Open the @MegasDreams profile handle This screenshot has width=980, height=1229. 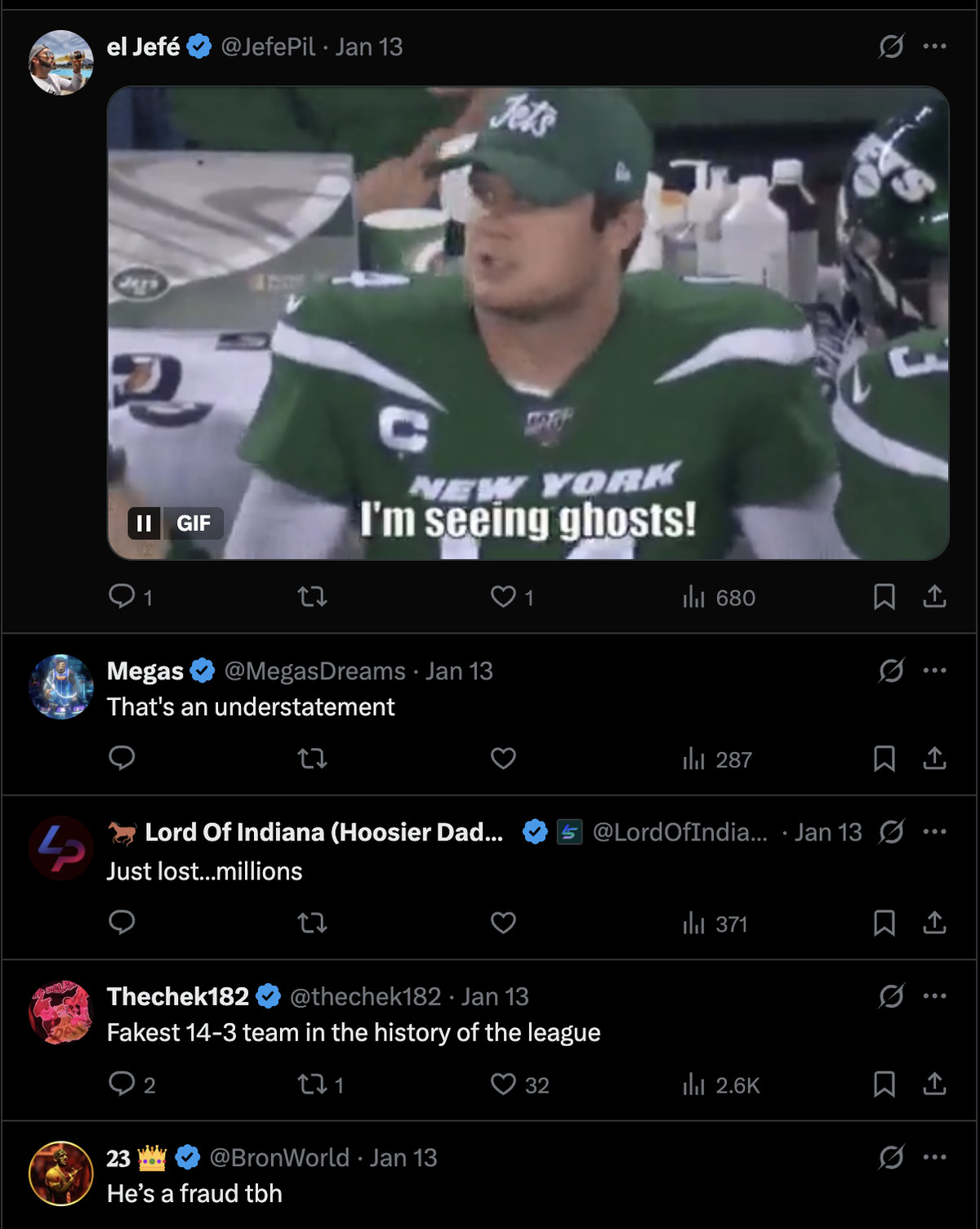tap(314, 671)
